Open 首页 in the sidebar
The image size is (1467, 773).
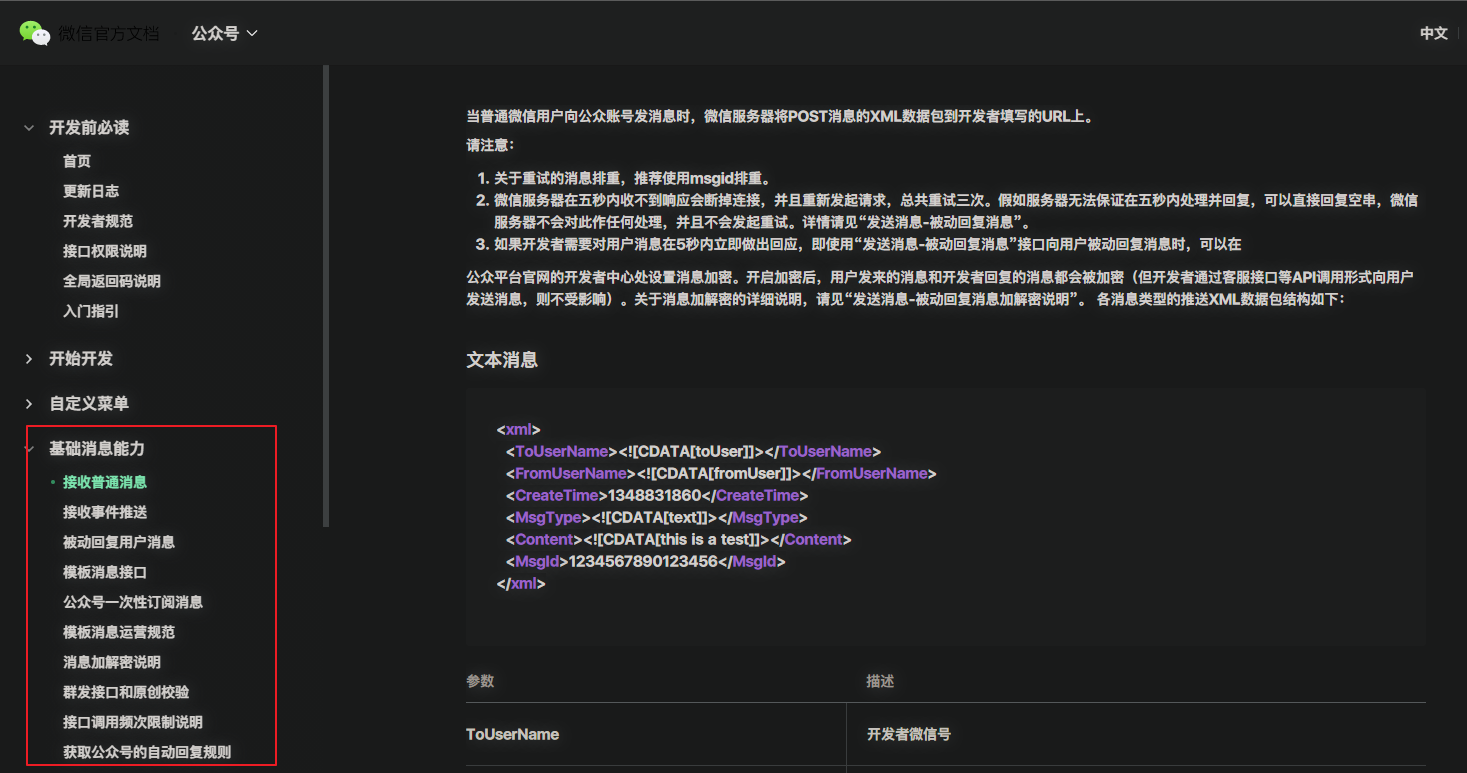pyautogui.click(x=77, y=161)
